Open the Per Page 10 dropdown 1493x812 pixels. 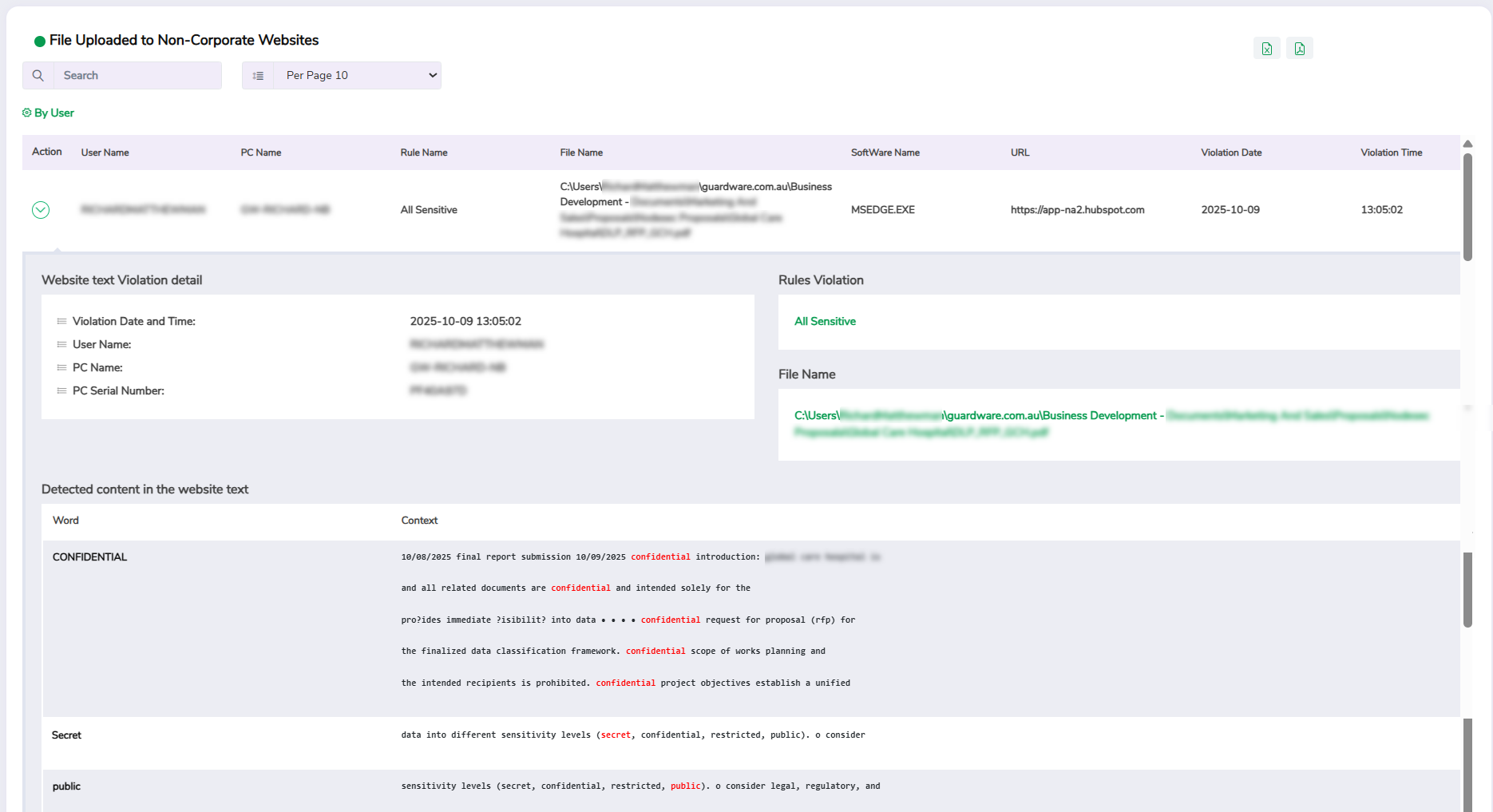pyautogui.click(x=357, y=76)
